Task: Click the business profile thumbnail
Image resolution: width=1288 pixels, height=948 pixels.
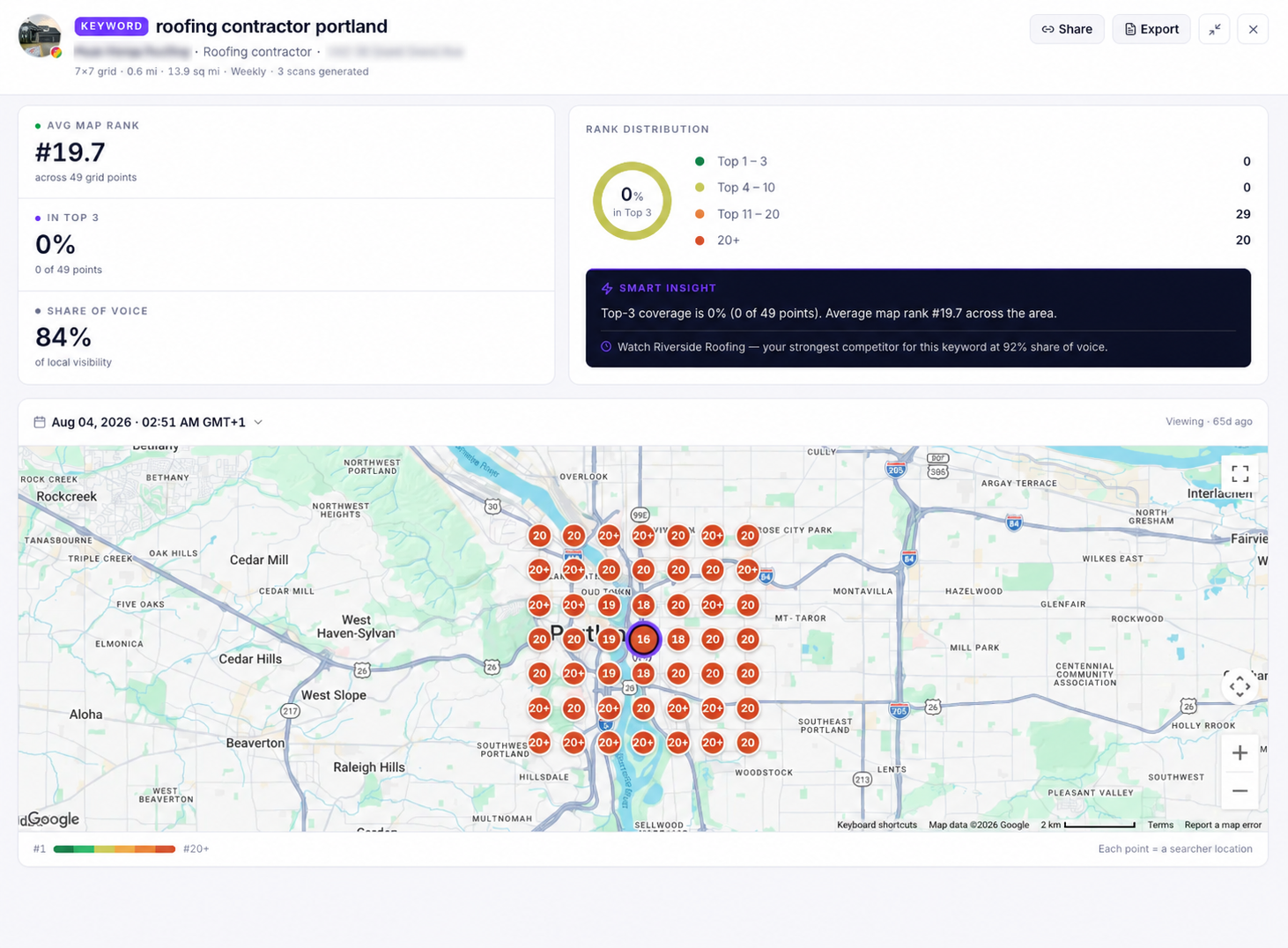Action: point(40,36)
